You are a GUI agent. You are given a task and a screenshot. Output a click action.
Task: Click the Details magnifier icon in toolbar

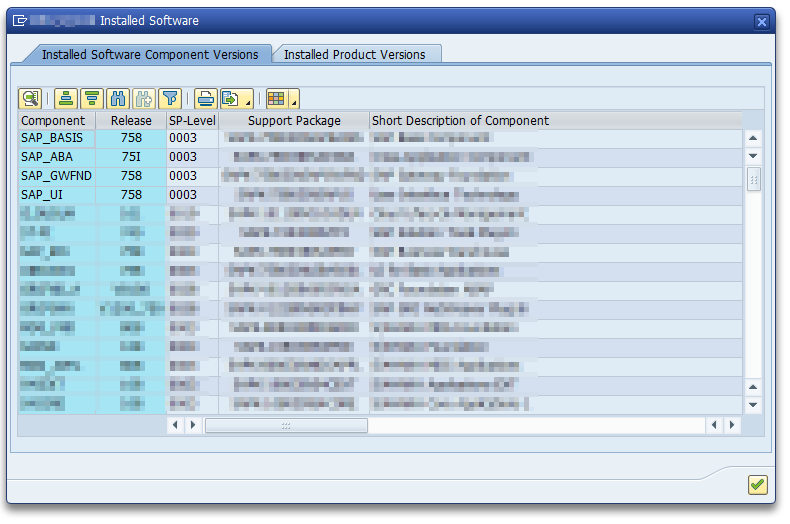coord(30,98)
